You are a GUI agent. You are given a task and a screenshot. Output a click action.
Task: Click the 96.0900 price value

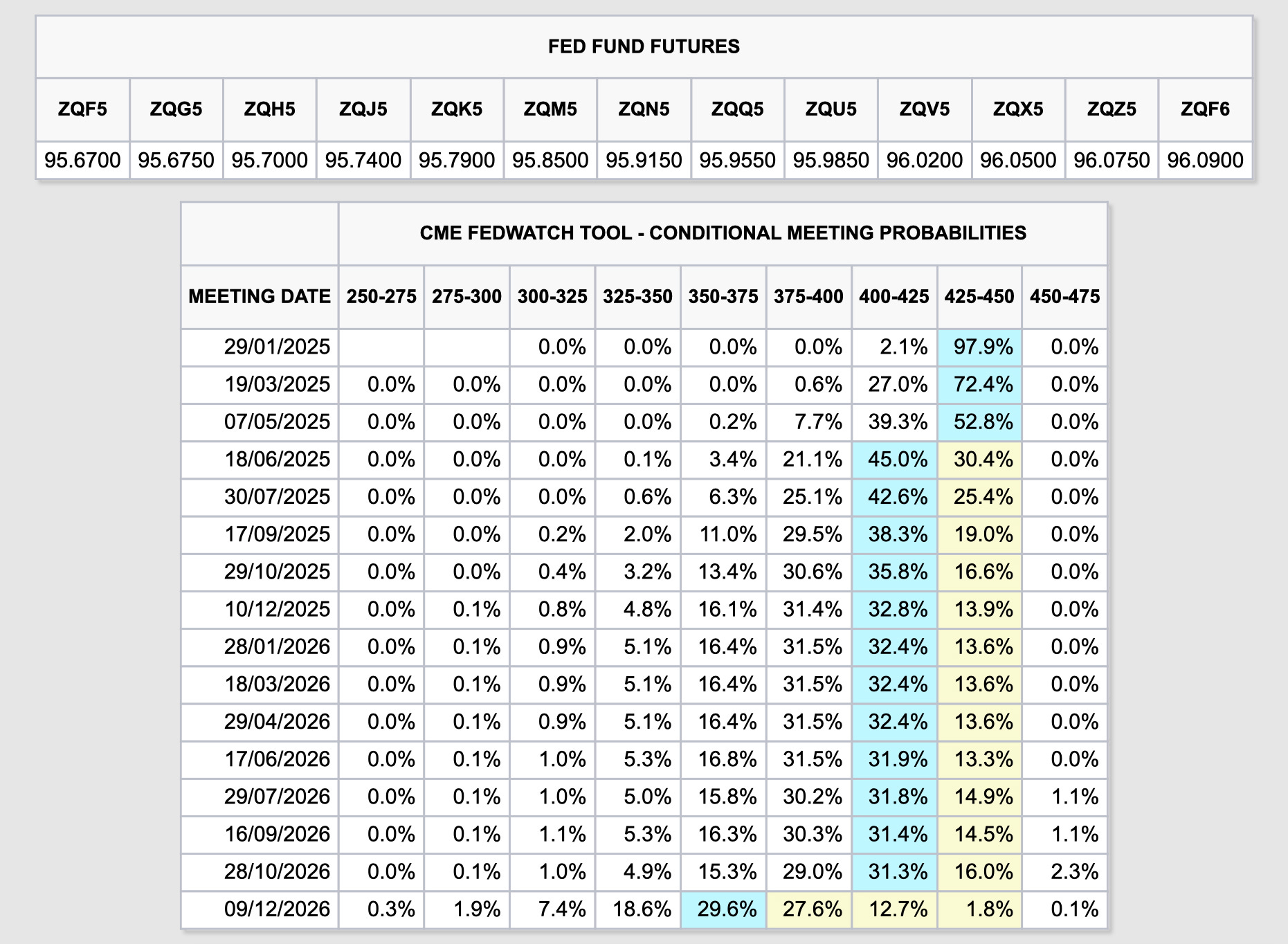pyautogui.click(x=1206, y=160)
